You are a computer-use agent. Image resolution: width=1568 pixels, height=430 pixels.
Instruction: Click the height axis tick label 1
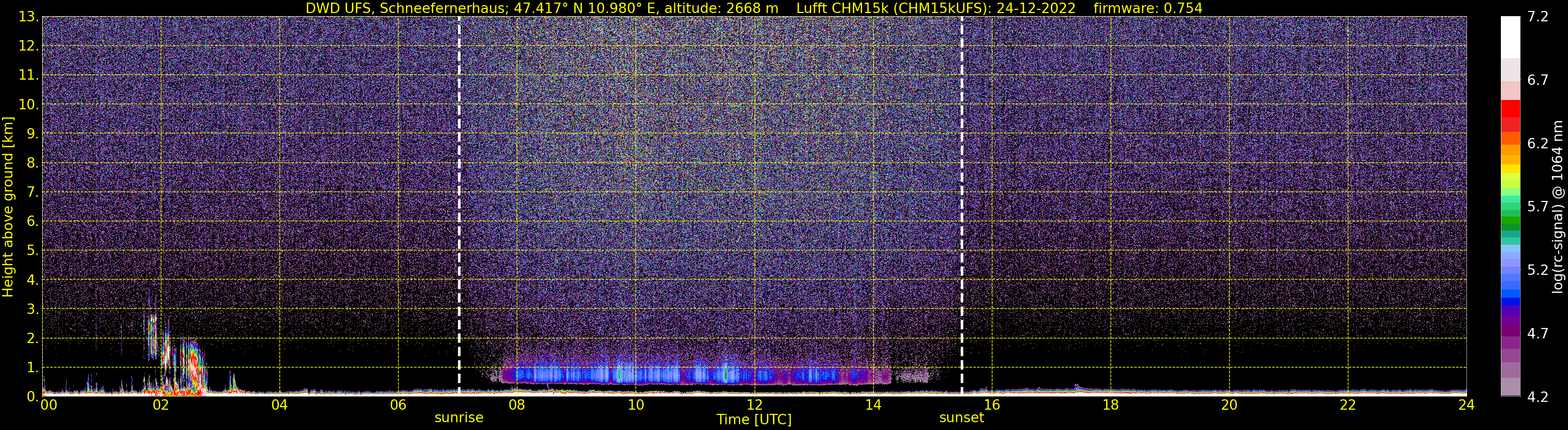[33, 368]
